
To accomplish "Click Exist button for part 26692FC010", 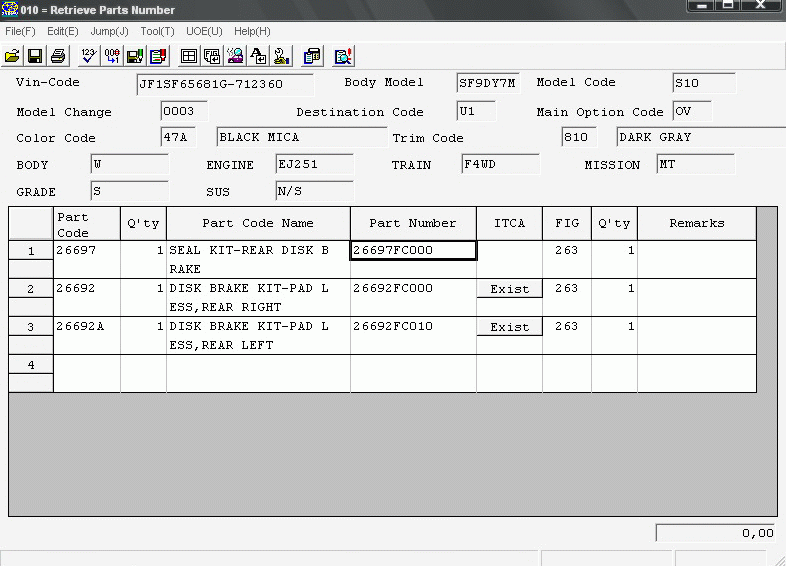I will point(509,327).
